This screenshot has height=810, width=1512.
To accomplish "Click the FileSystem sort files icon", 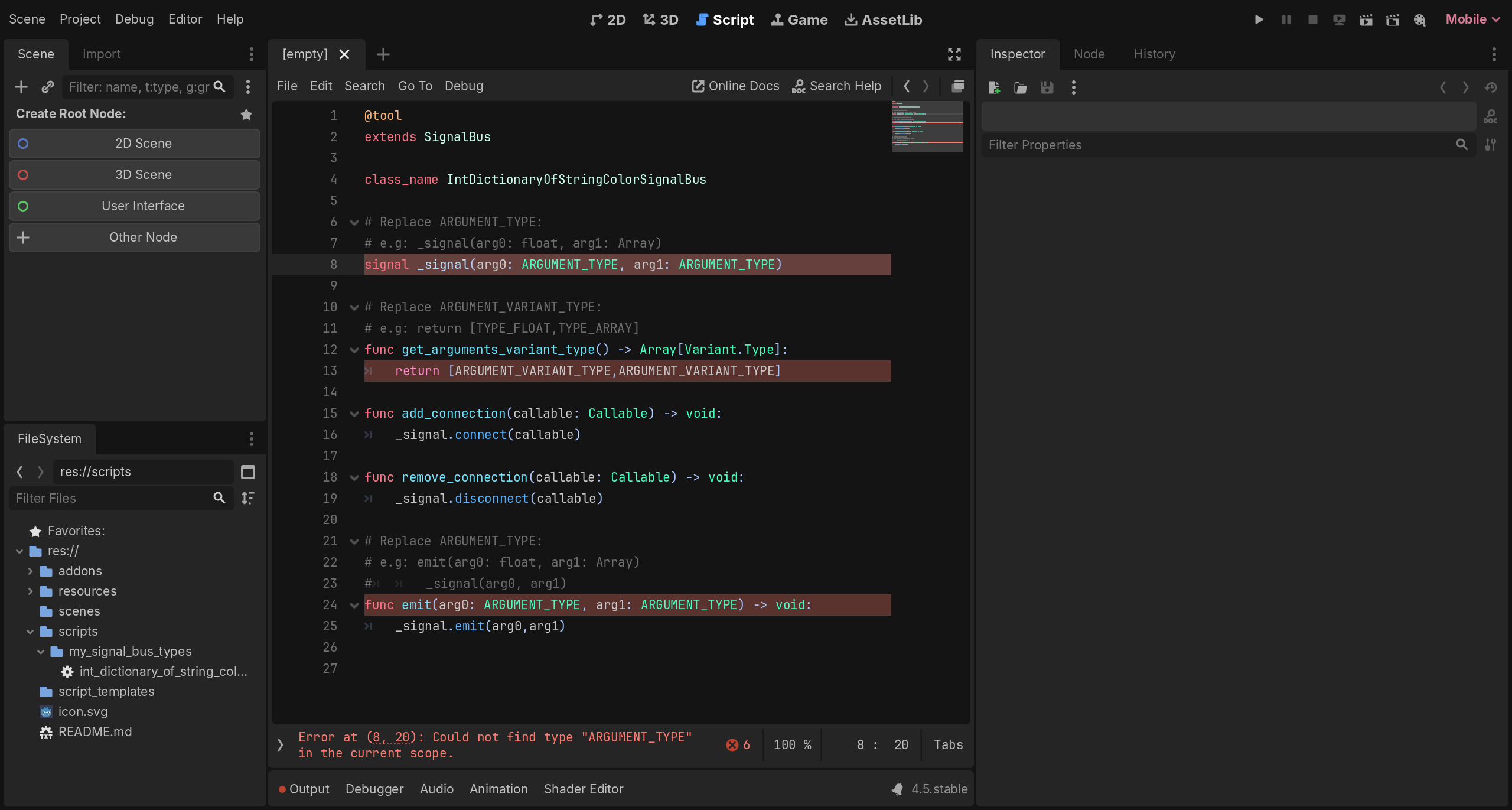I will pyautogui.click(x=248, y=498).
